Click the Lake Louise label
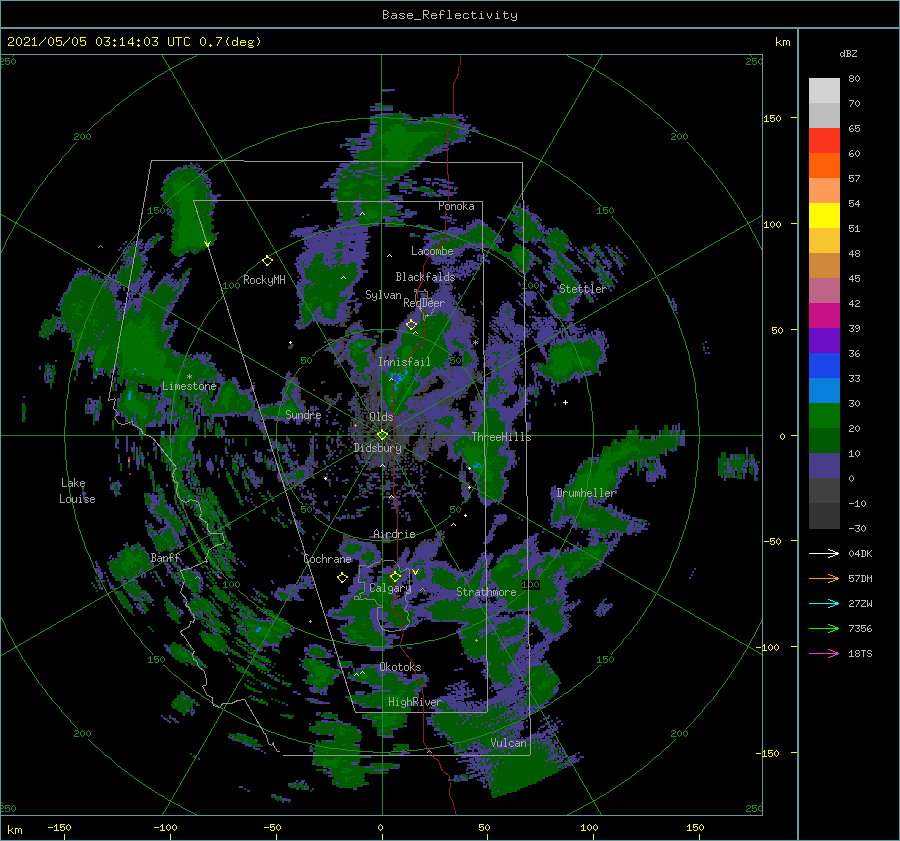The width and height of the screenshot is (900, 841). click(x=77, y=491)
